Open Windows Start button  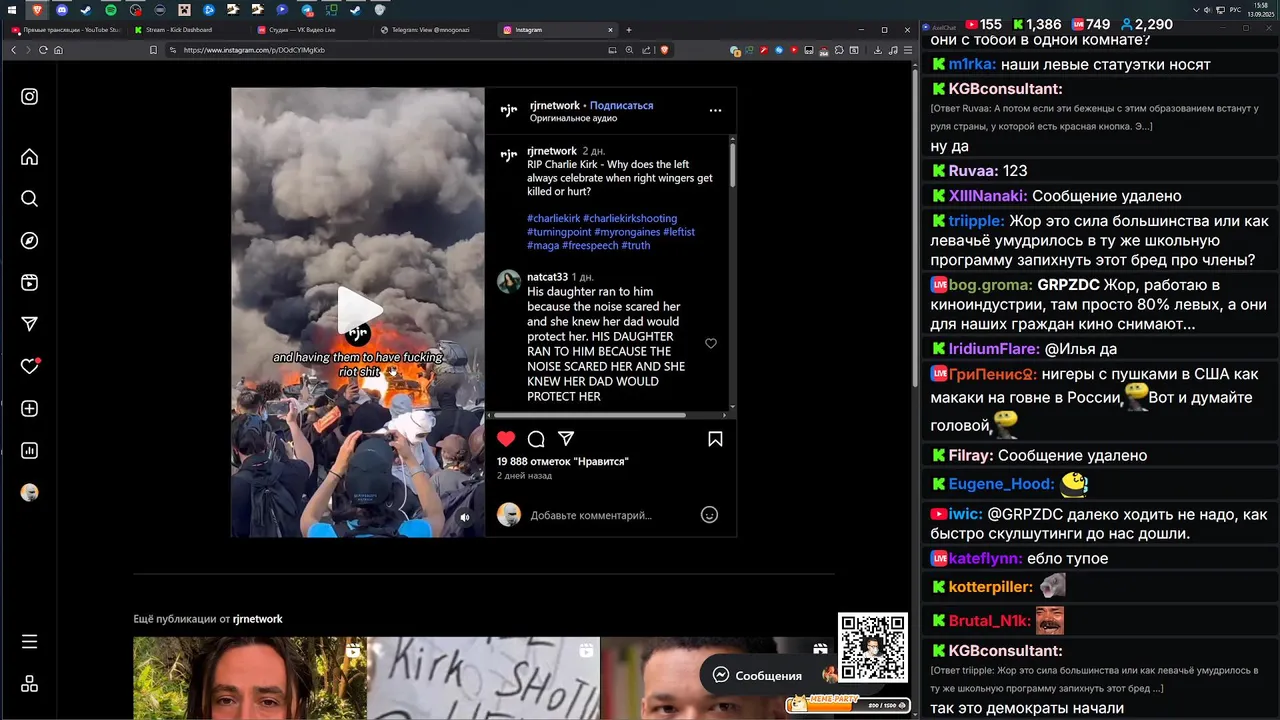(12, 10)
